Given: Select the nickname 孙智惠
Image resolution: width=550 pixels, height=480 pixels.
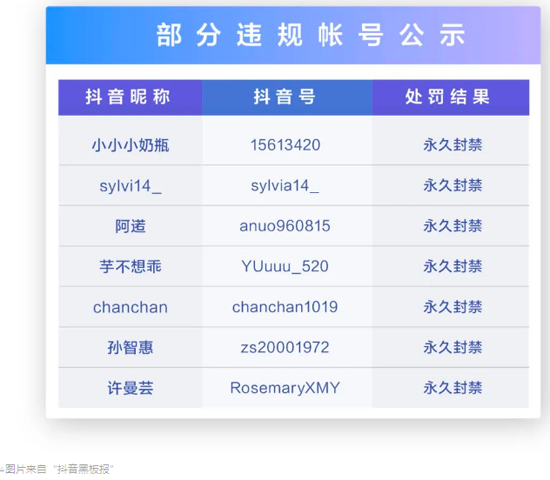Looking at the screenshot, I should pos(130,348).
